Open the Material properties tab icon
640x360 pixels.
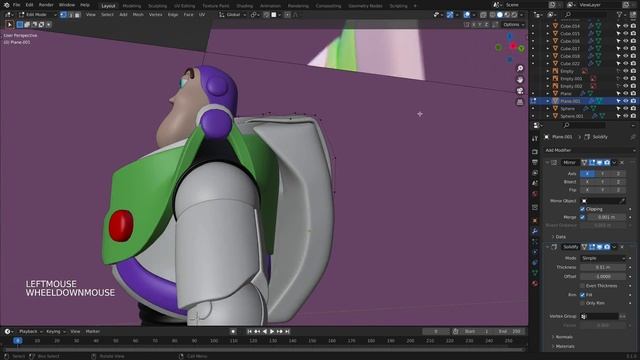point(535,283)
